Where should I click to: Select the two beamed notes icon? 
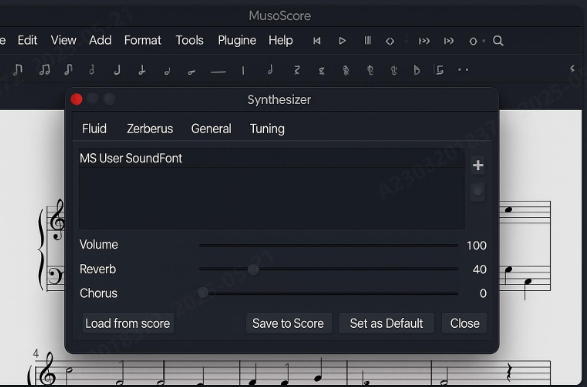tap(45, 70)
